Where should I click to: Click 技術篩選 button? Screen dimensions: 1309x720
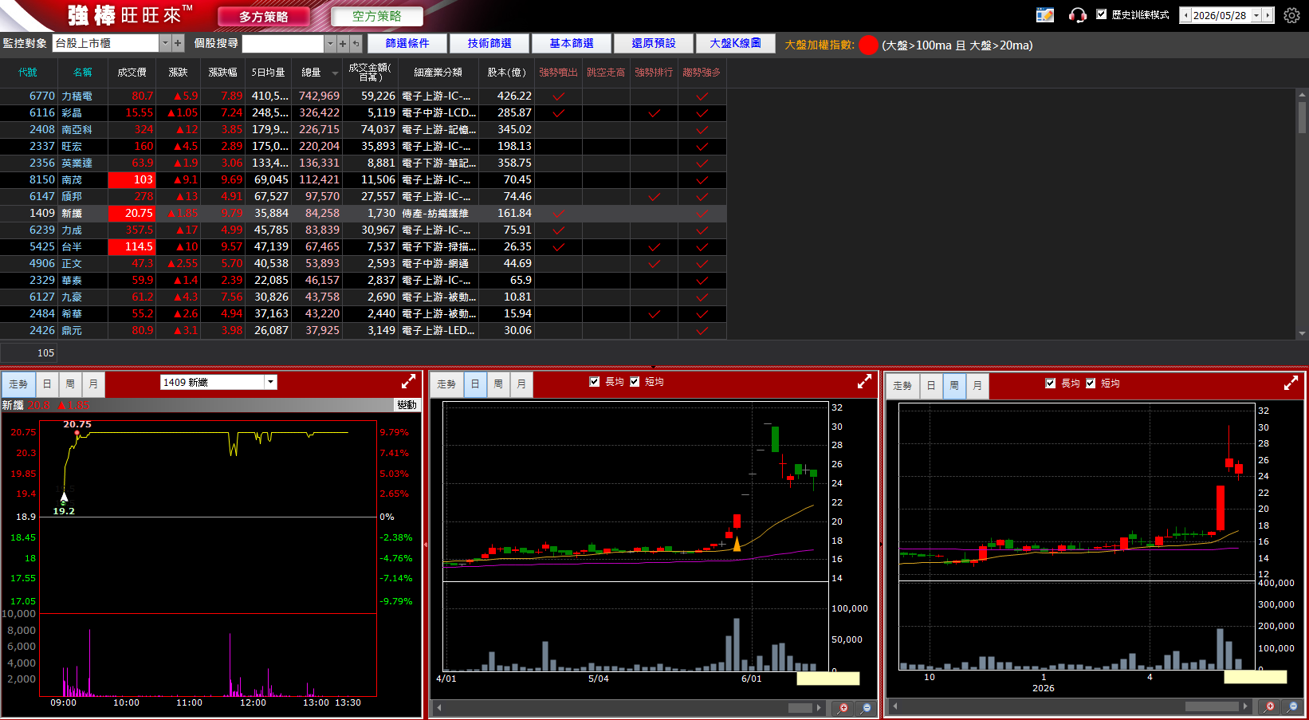tap(489, 43)
